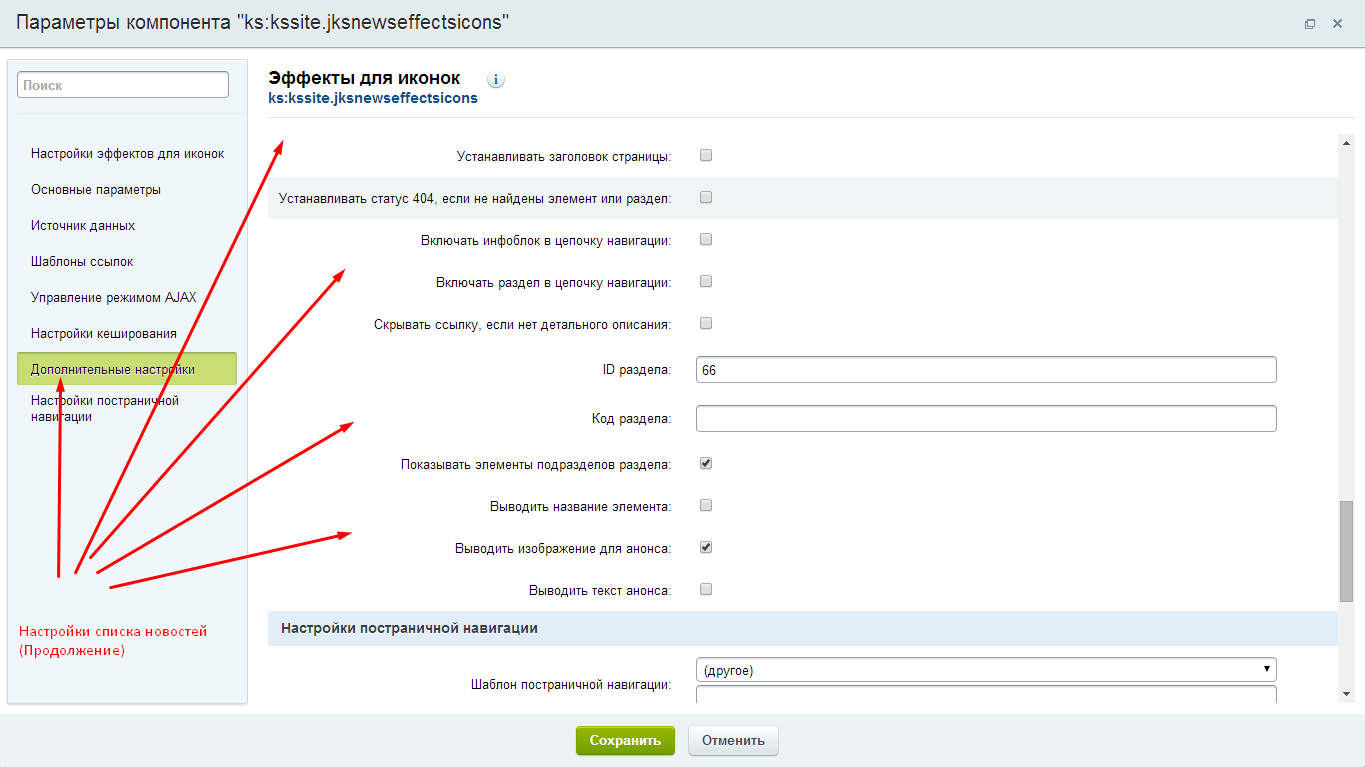
Task: Click the ks:kssite.jksnewseffectsicons component link
Action: click(x=372, y=98)
